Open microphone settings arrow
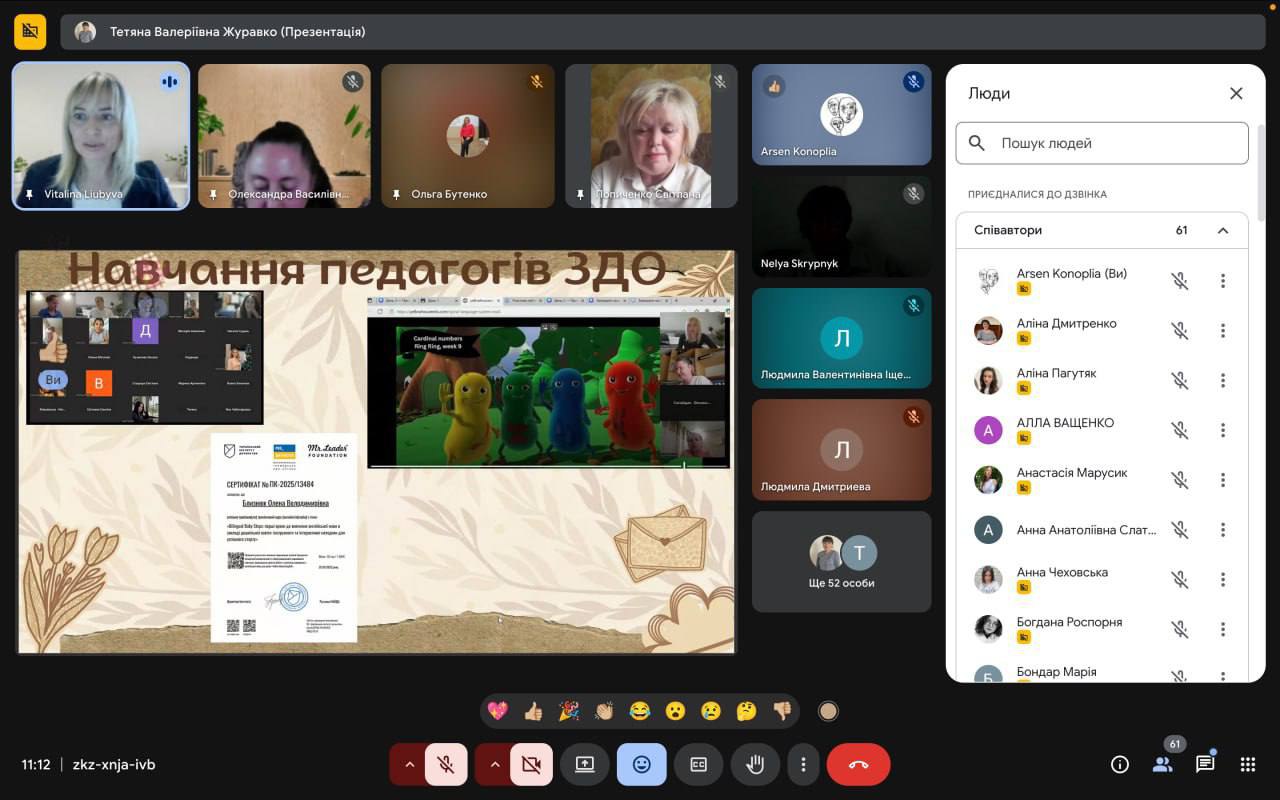This screenshot has height=800, width=1280. click(x=408, y=765)
